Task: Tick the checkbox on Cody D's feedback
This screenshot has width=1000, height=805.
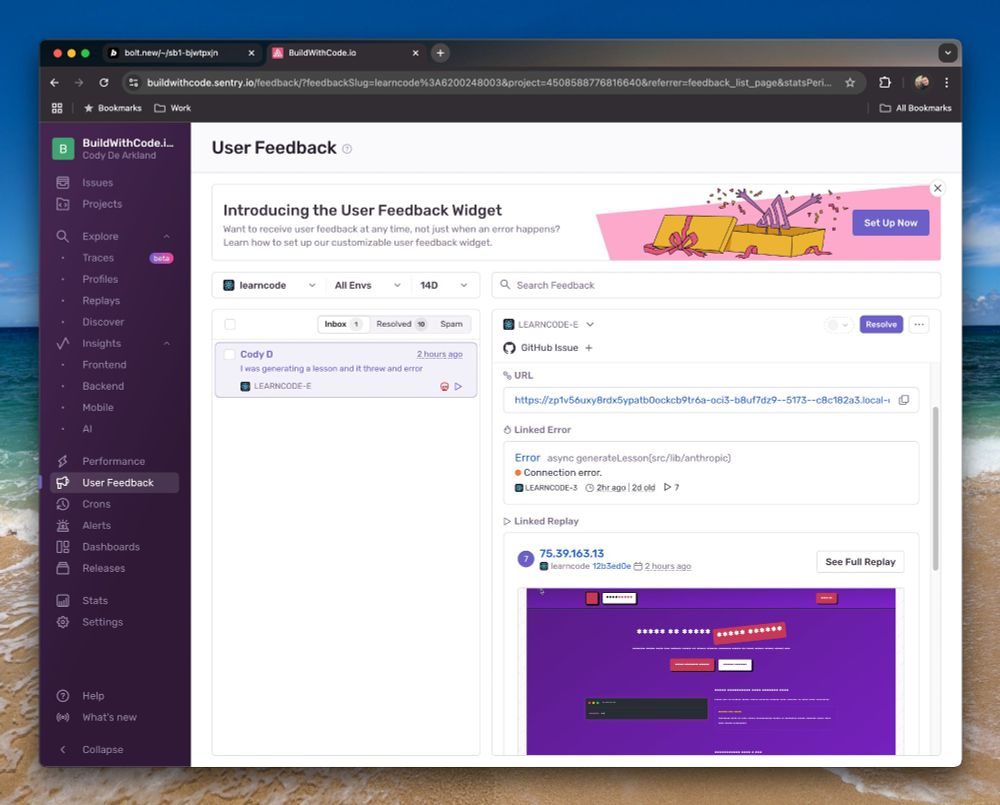Action: (229, 354)
